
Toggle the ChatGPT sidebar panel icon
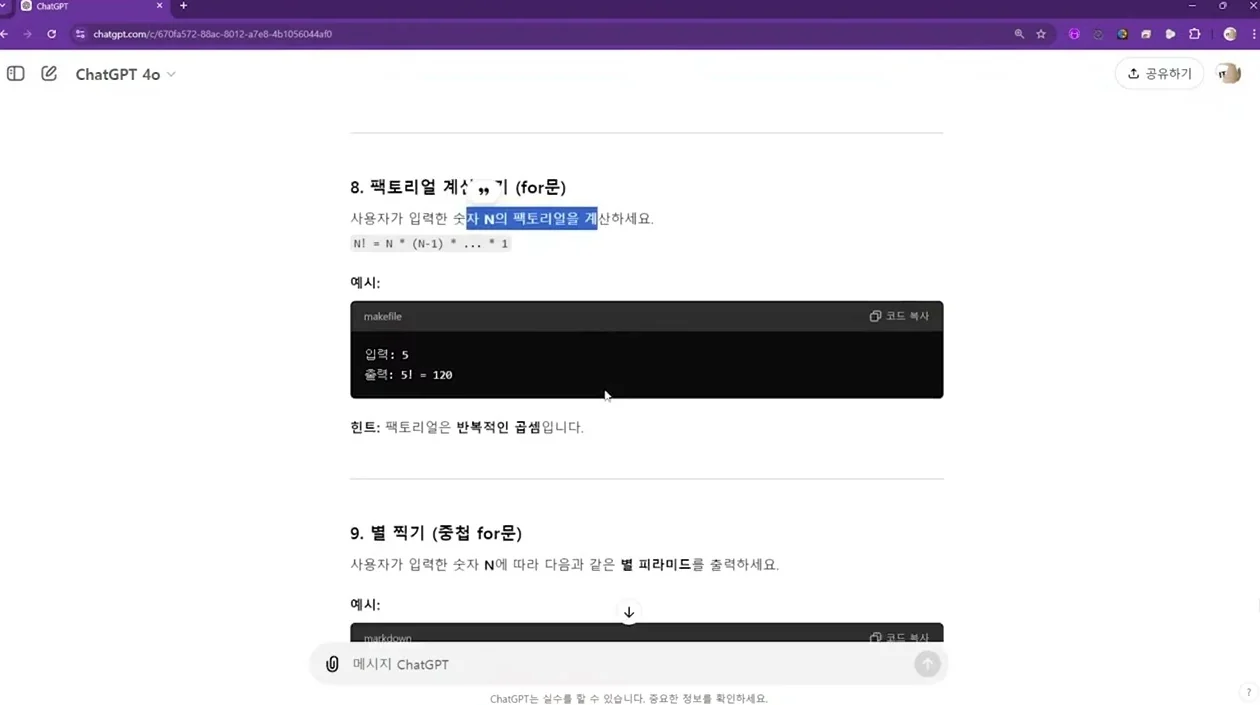click(x=16, y=74)
